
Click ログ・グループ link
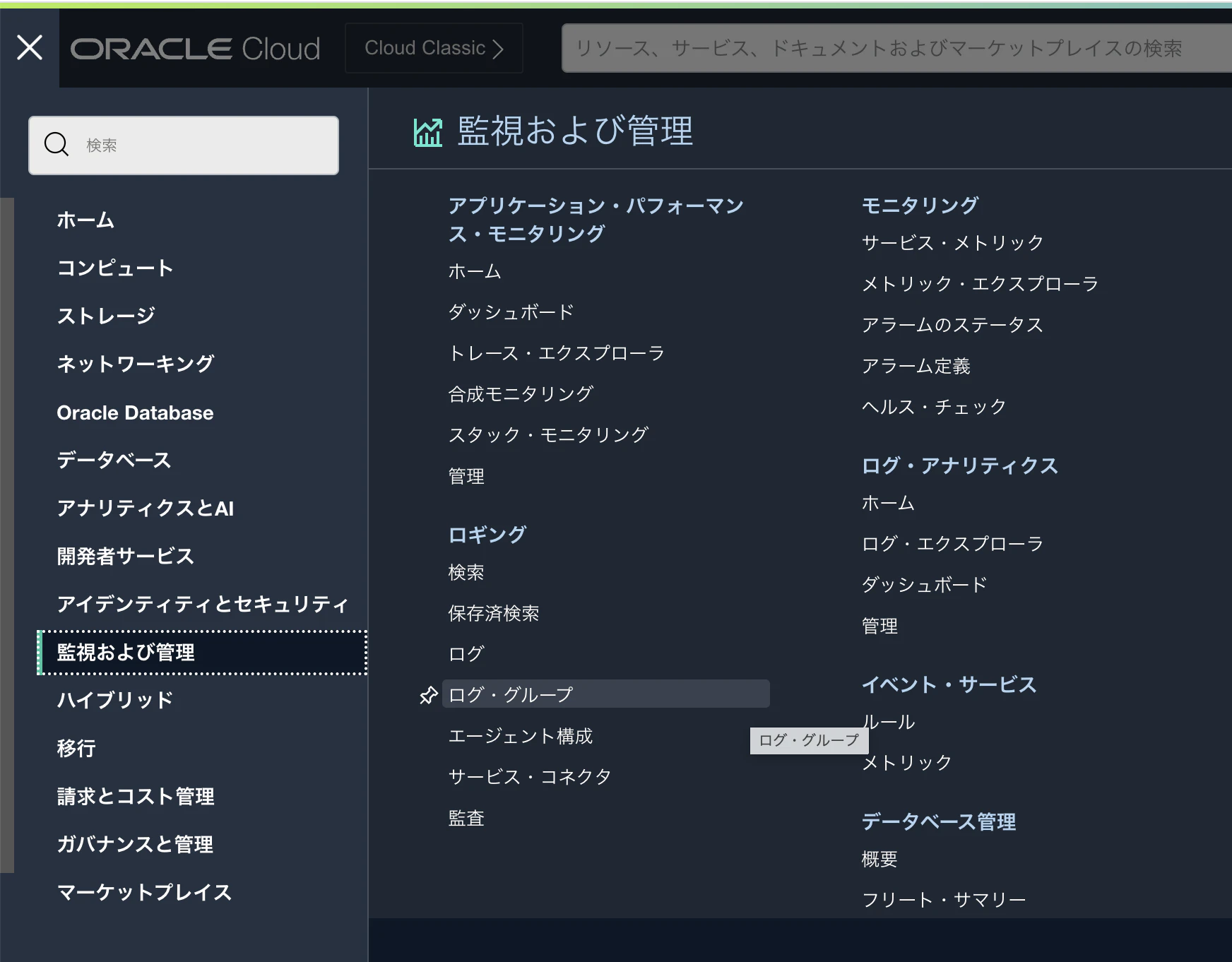(606, 694)
